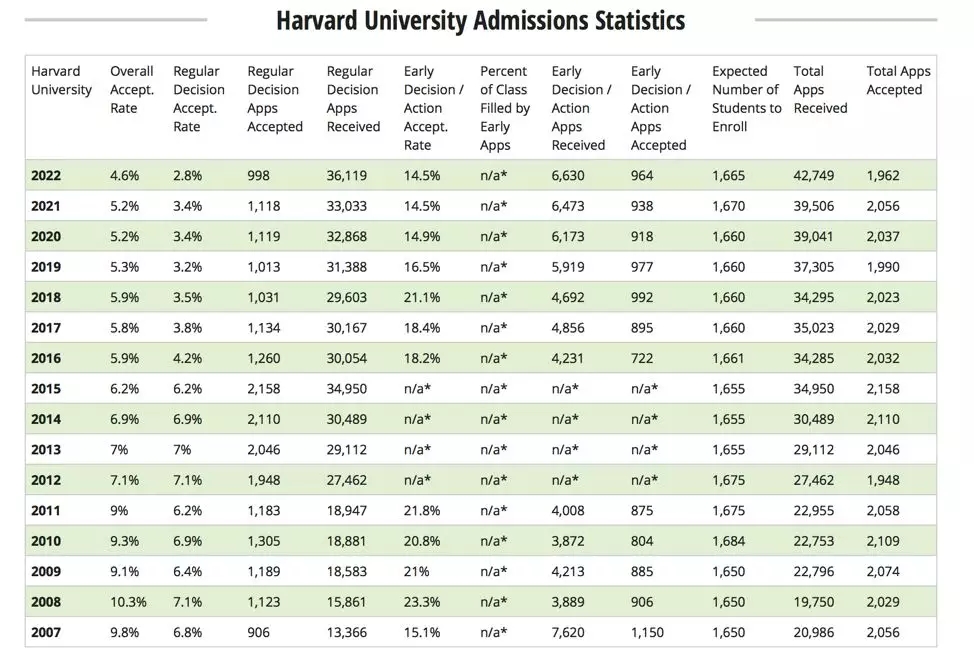Click the 42,749 total apps received cell
Viewport: 974px width, 664px height.
[x=815, y=176]
